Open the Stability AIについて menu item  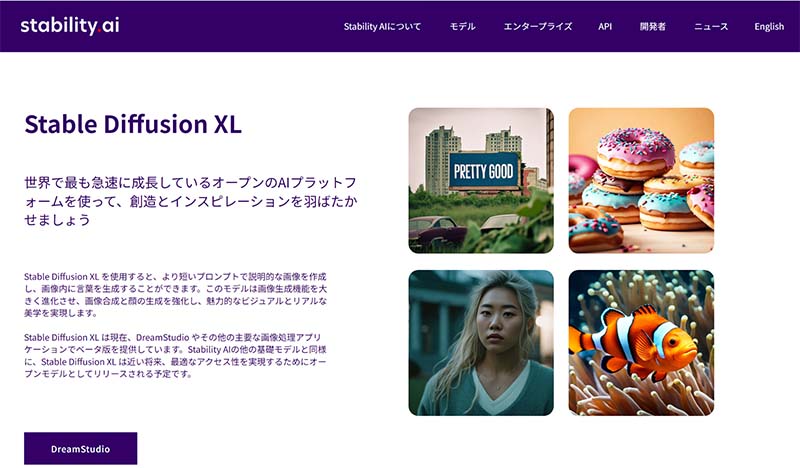pos(382,27)
